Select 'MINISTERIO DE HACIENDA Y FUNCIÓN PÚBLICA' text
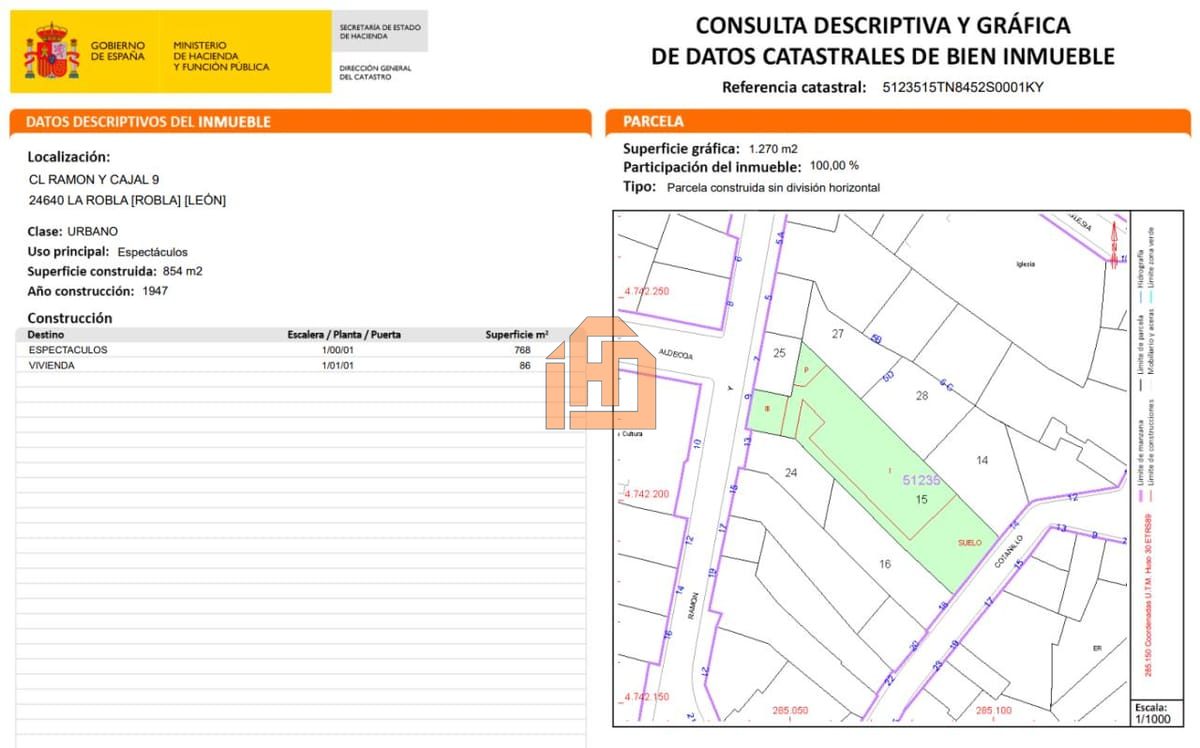The width and height of the screenshot is (1200, 748). click(x=221, y=56)
